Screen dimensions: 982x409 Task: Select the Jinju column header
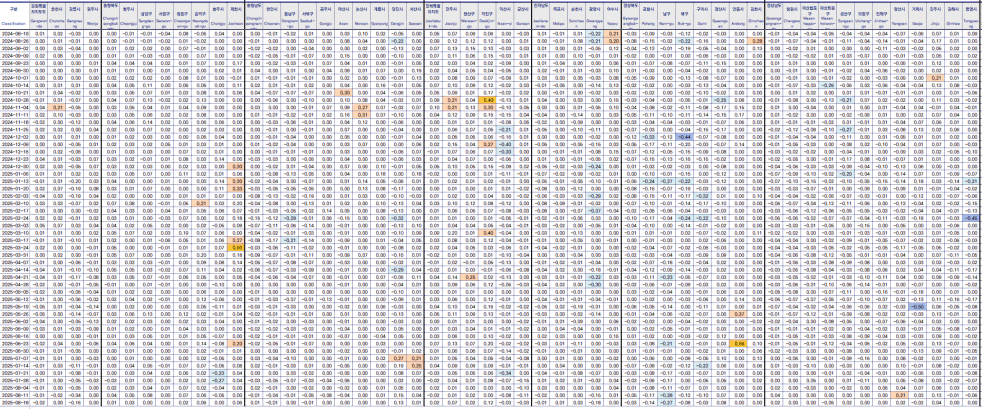coord(936,16)
